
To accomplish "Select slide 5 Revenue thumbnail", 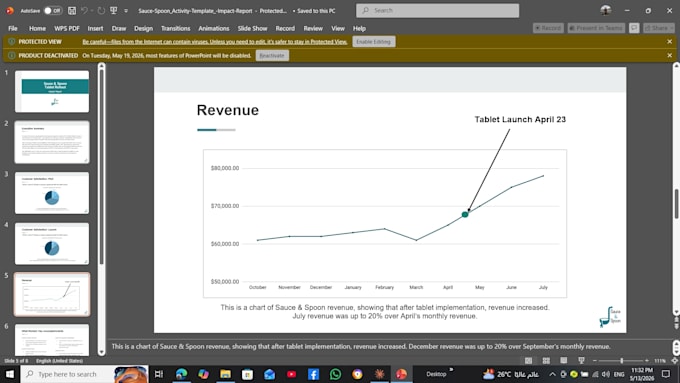I will [52, 295].
